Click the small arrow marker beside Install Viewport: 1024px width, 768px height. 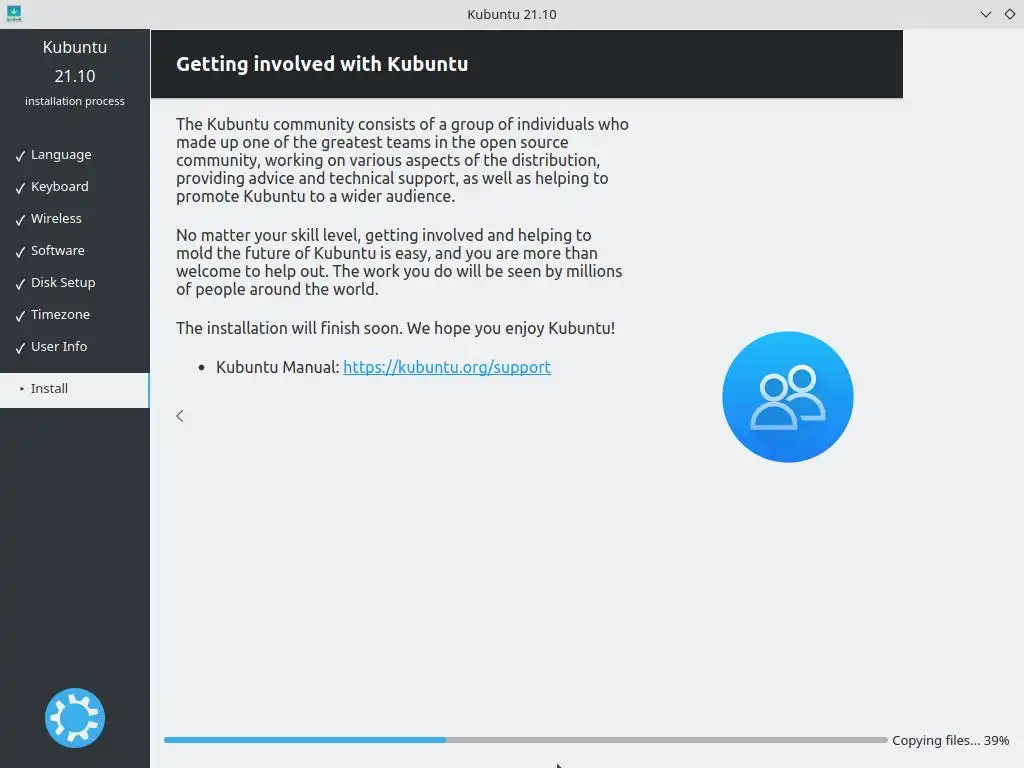[22, 389]
